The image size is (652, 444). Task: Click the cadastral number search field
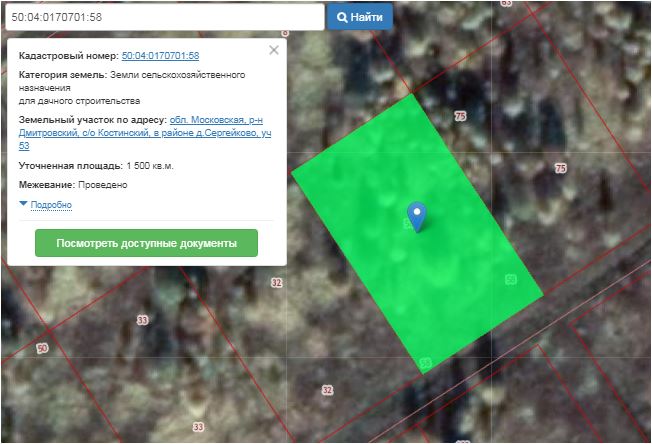(x=163, y=17)
